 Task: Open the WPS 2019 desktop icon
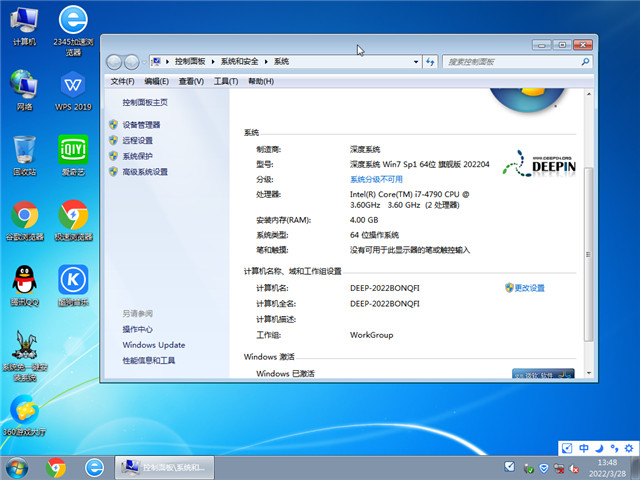[73, 87]
